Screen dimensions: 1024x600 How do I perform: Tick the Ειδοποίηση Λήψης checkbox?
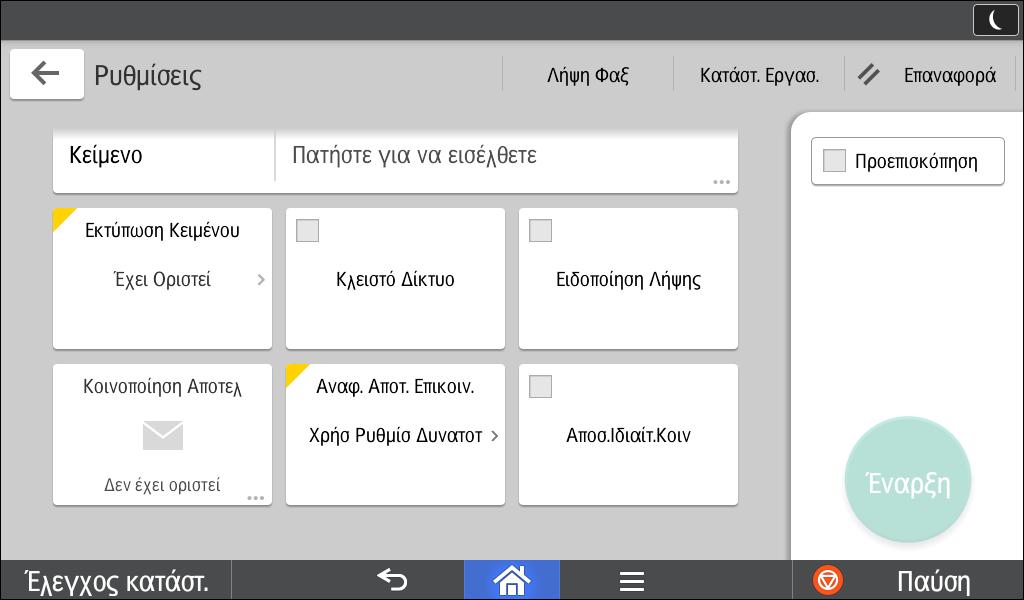540,230
